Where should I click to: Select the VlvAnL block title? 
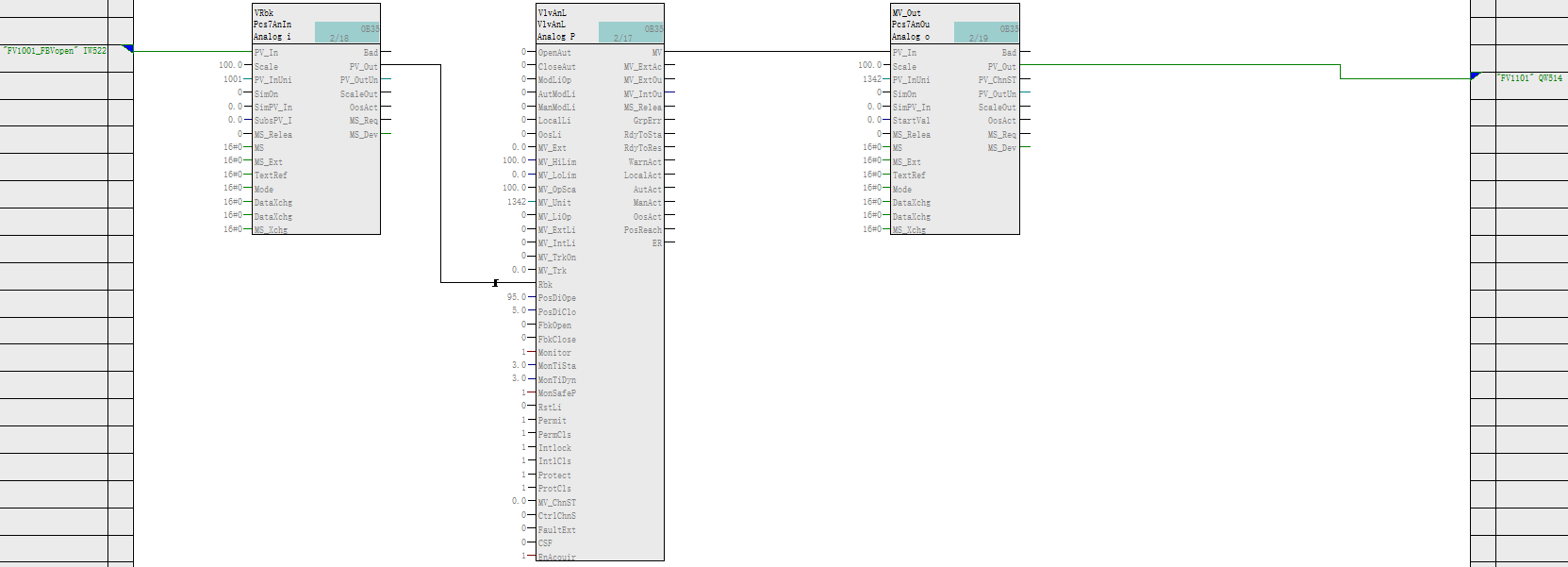[x=552, y=13]
